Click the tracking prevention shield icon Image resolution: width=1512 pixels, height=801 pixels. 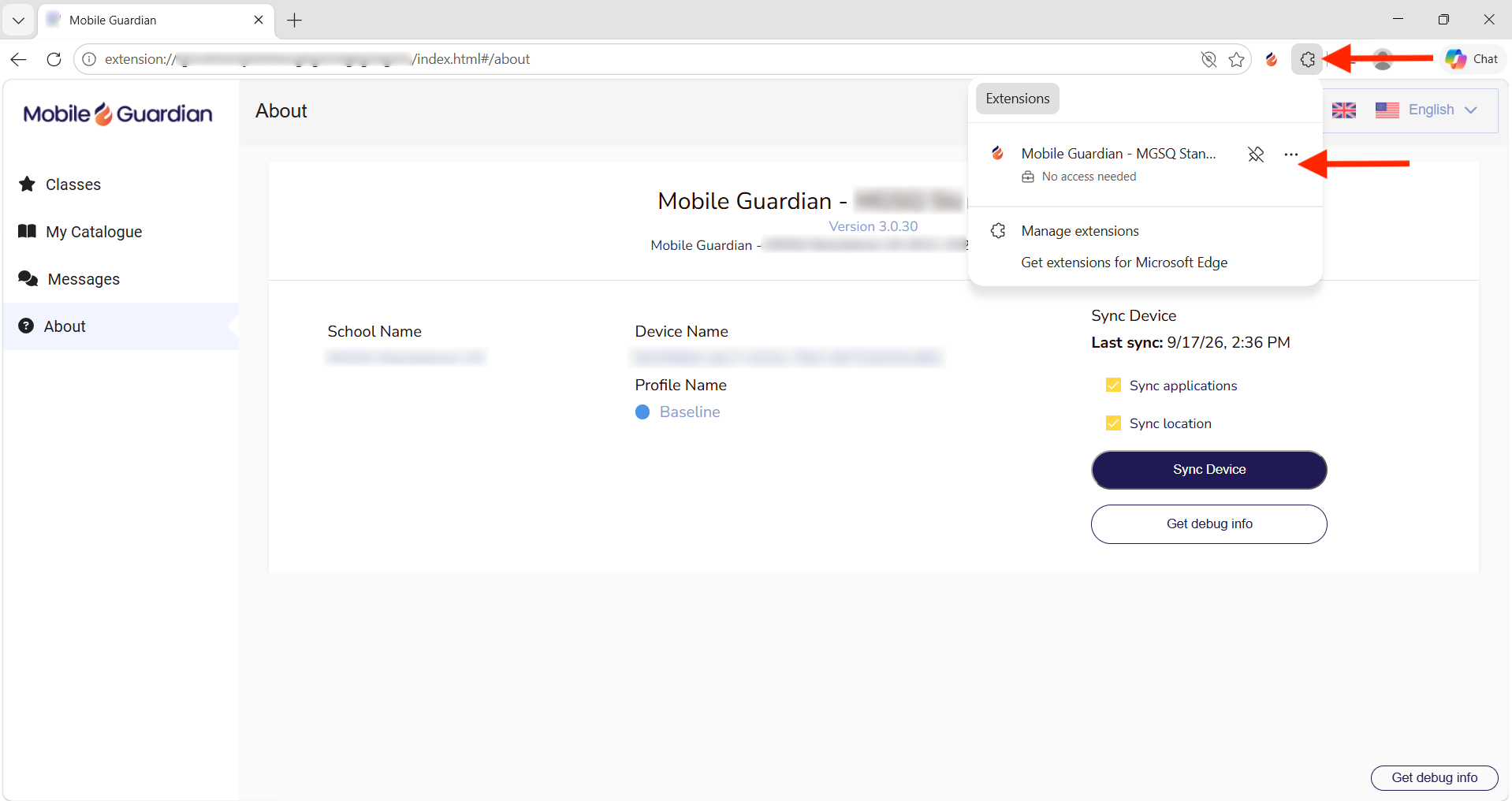(x=1208, y=59)
